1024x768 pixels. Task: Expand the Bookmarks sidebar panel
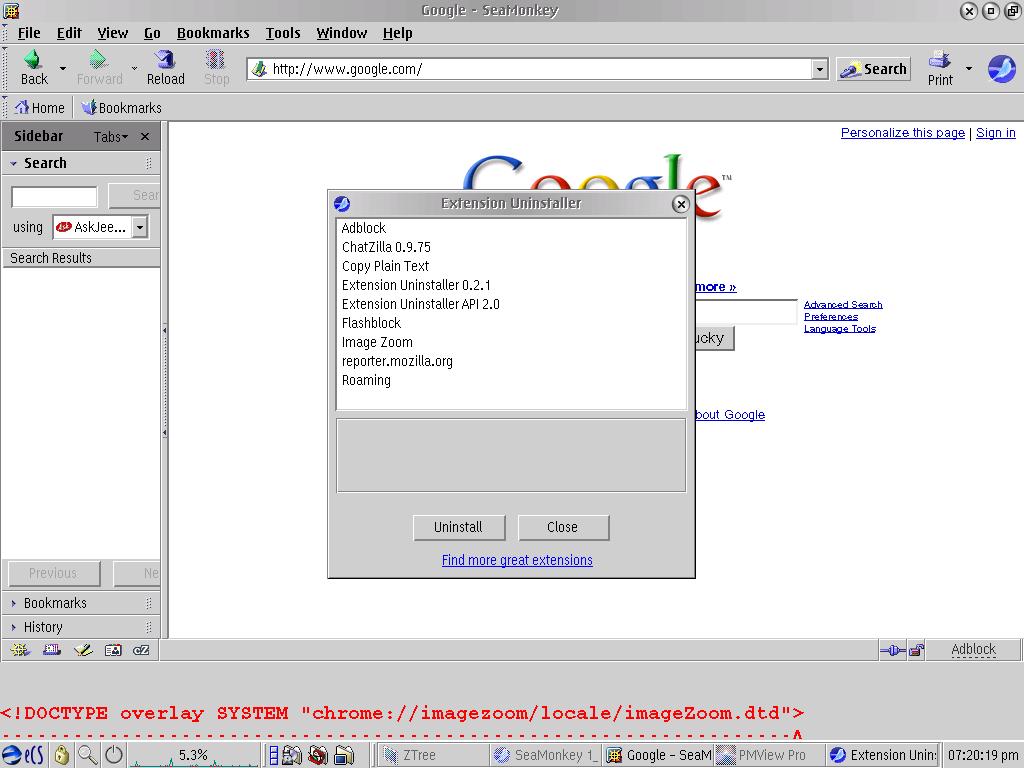pyautogui.click(x=55, y=603)
